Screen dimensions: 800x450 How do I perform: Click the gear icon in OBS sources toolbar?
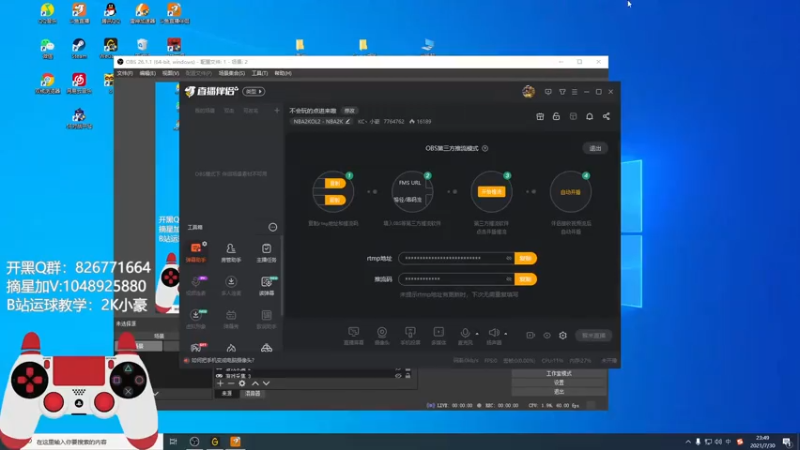pos(242,383)
